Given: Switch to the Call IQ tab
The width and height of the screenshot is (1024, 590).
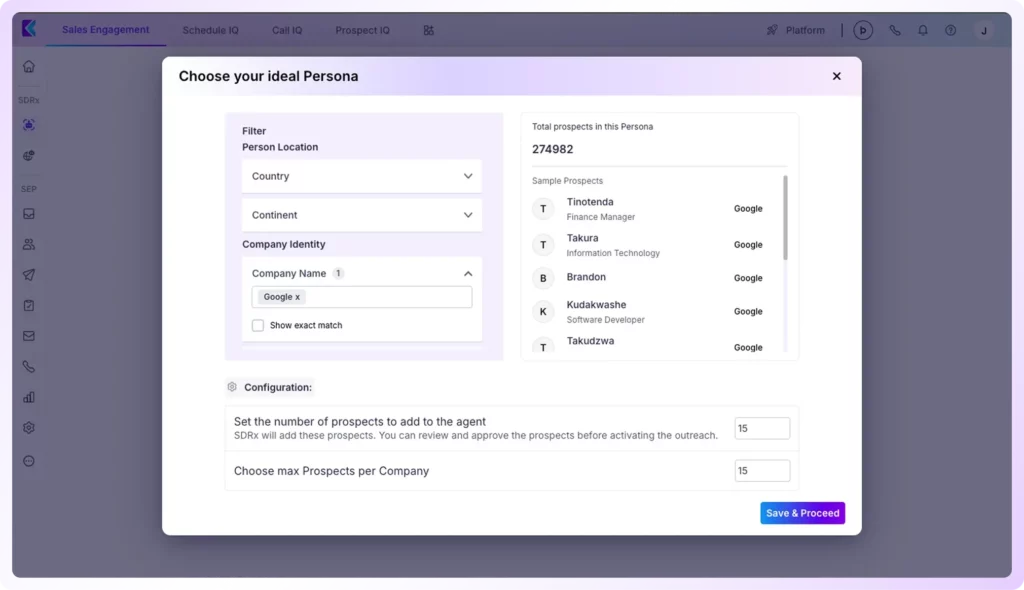Looking at the screenshot, I should tap(287, 30).
